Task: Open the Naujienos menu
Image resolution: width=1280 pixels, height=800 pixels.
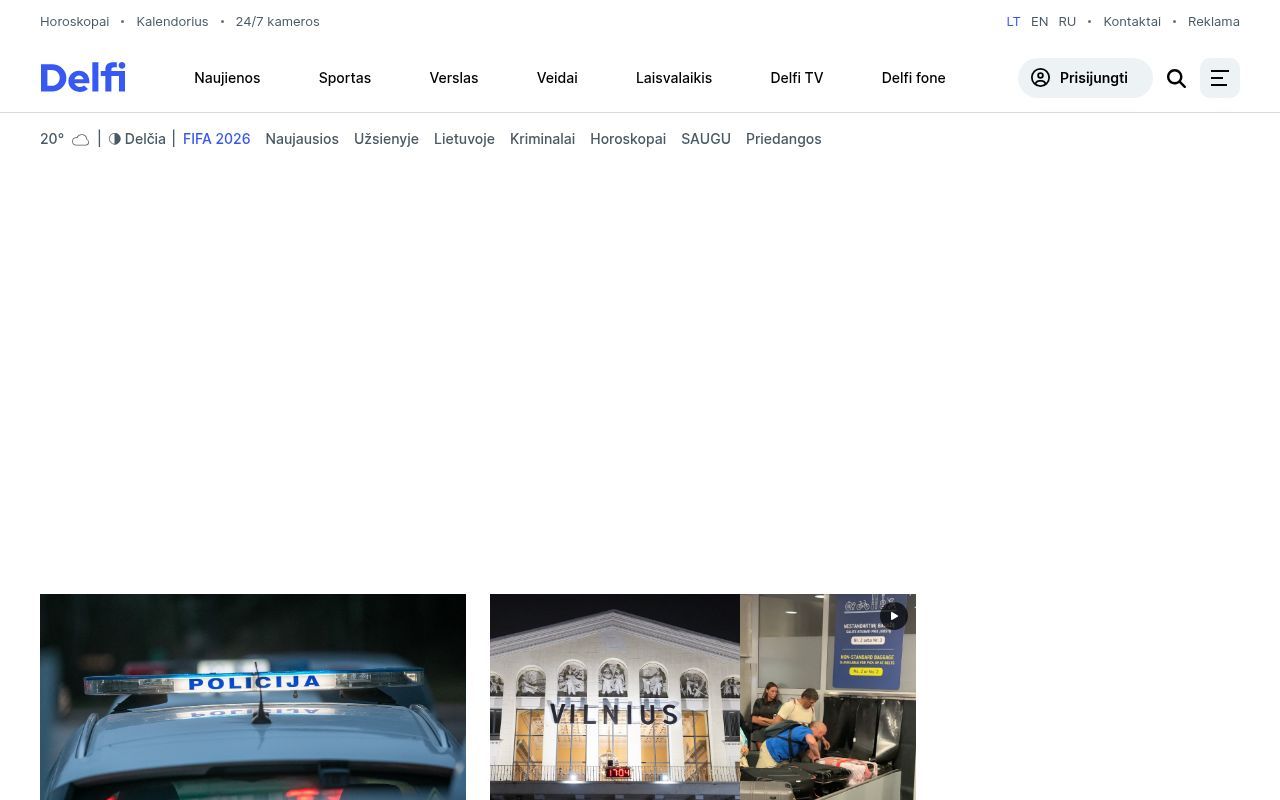Action: tap(227, 78)
